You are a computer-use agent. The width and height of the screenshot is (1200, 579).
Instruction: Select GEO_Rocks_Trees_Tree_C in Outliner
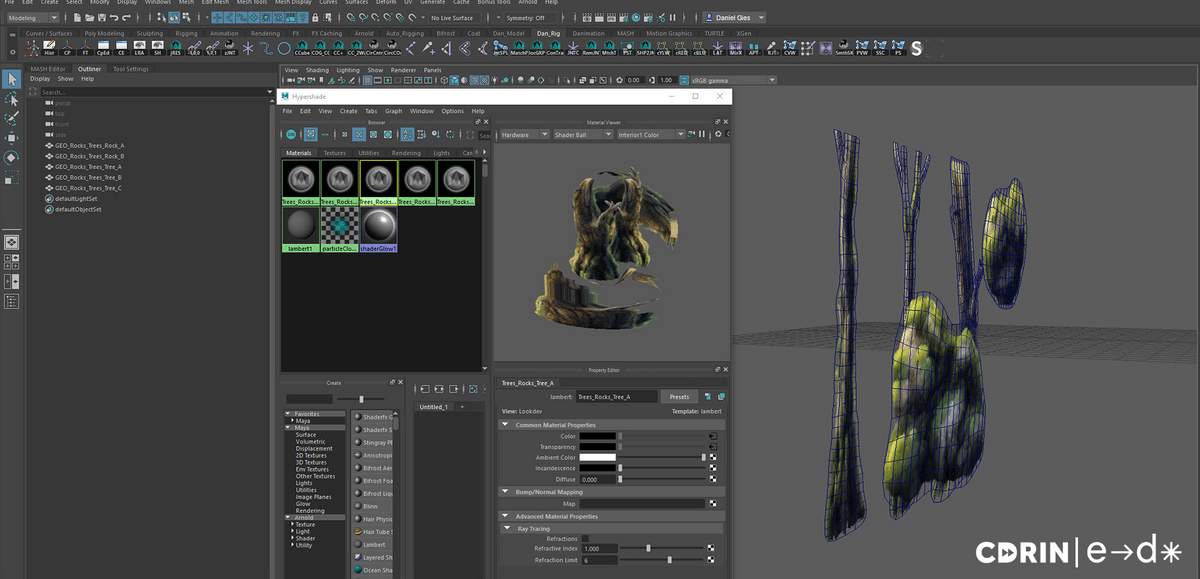coord(88,188)
